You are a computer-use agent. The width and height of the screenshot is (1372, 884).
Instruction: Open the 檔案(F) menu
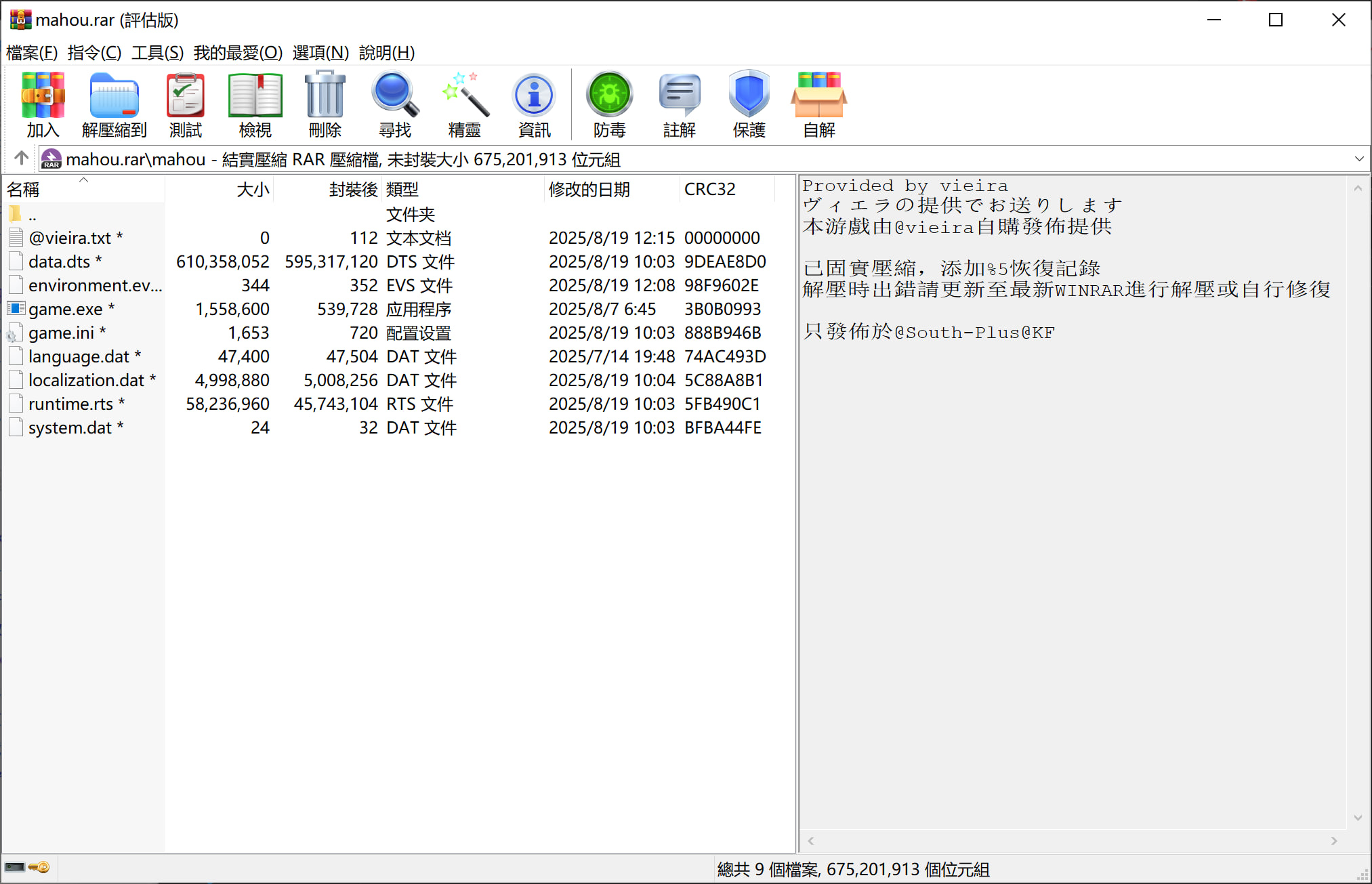coord(31,53)
